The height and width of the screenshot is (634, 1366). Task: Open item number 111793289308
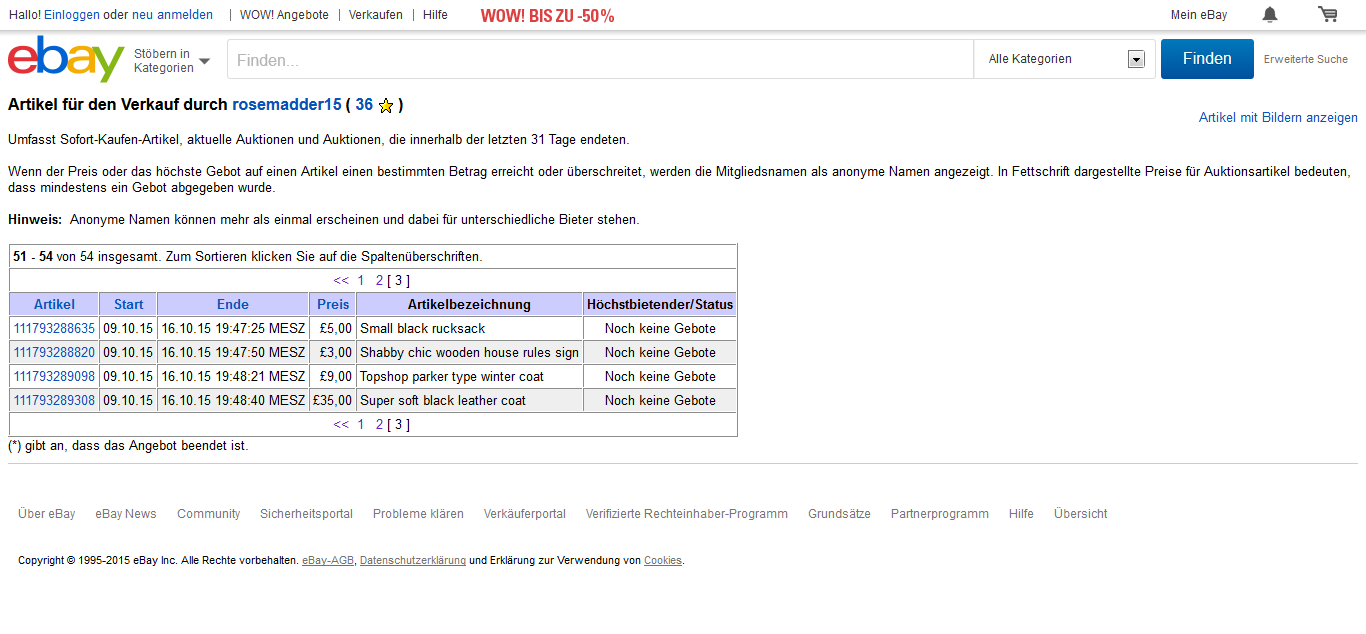54,400
